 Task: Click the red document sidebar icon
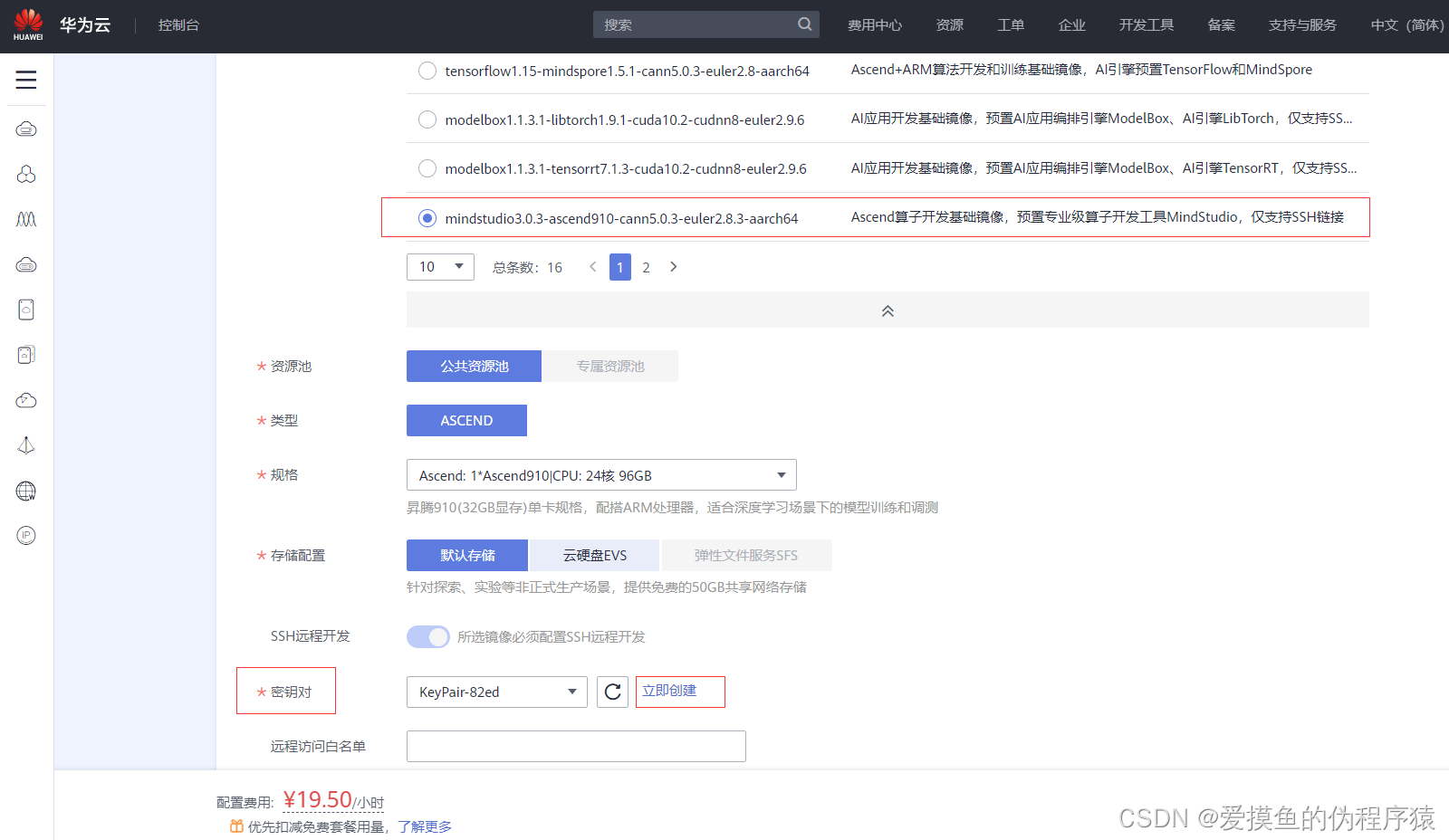pos(26,310)
